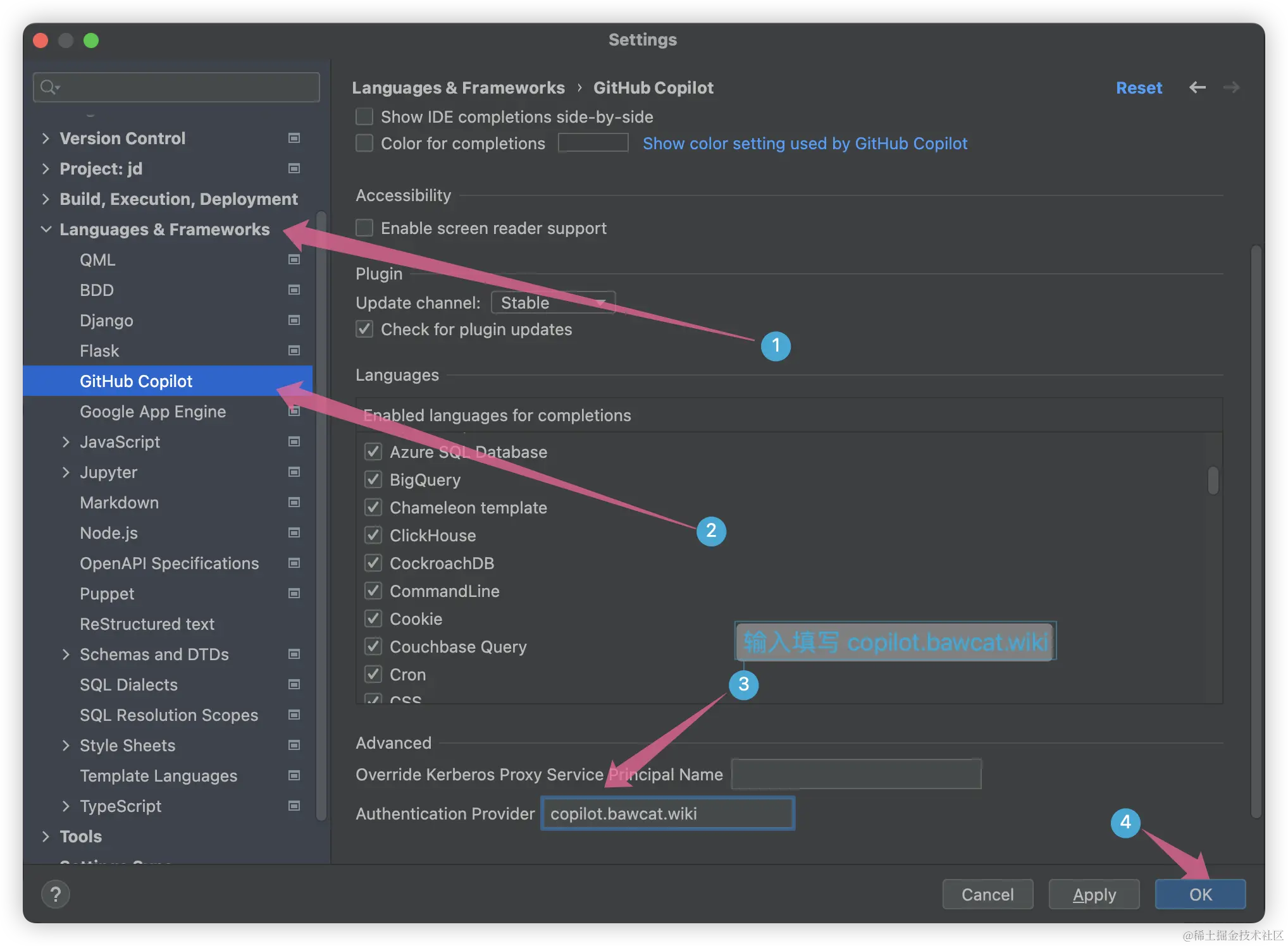Open Show color setting used by GitHub Copilot
Viewport: 1288px width, 946px height.
[805, 143]
